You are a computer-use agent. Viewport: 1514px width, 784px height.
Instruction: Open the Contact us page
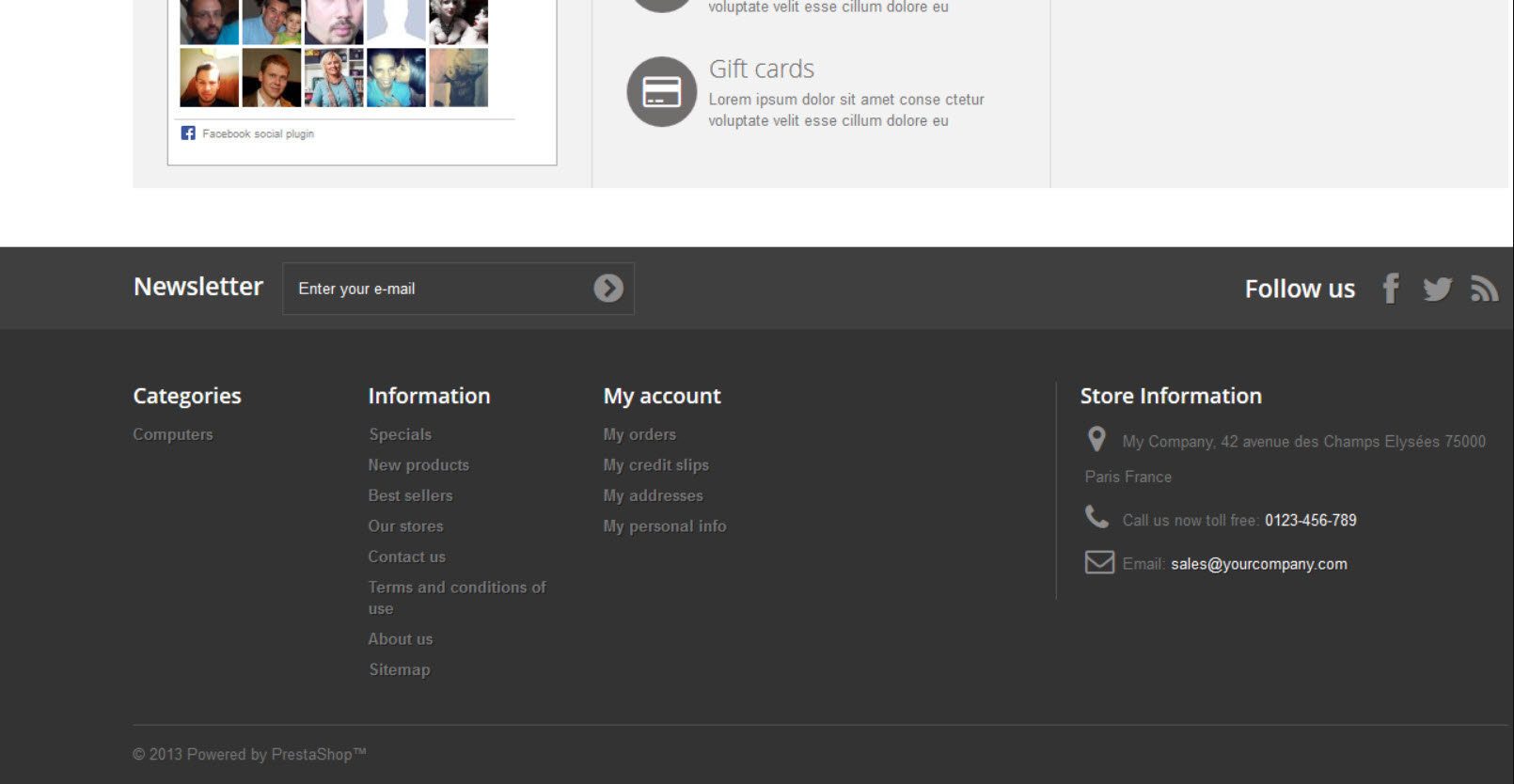click(x=406, y=557)
